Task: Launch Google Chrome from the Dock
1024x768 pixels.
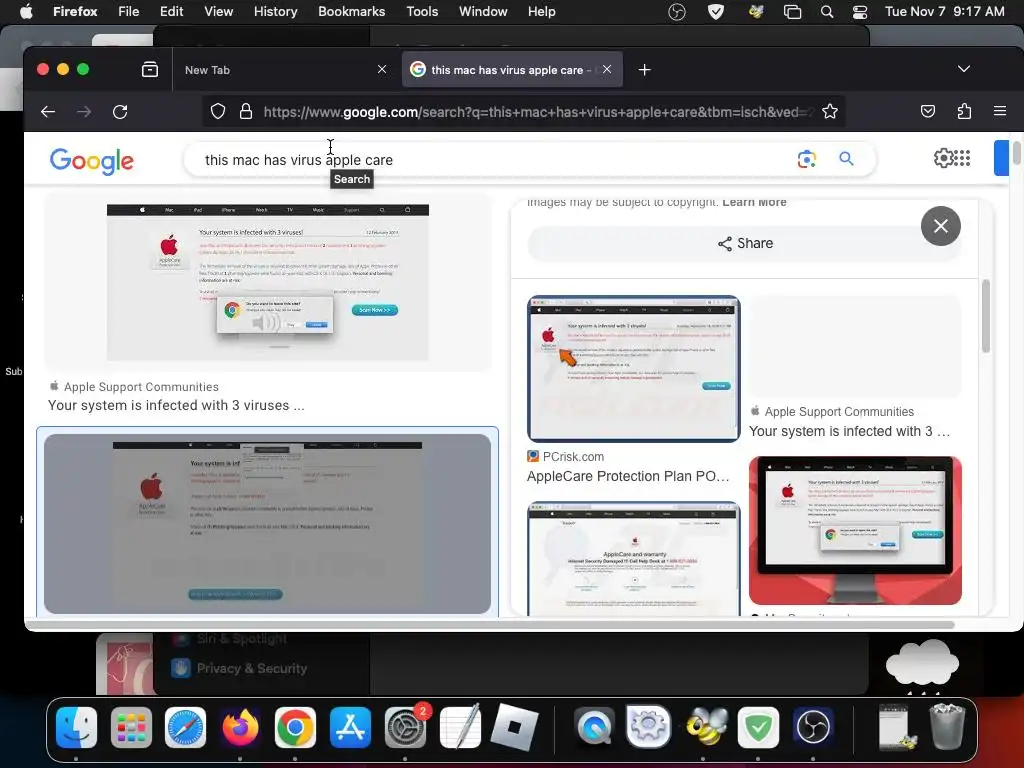Action: (295, 727)
